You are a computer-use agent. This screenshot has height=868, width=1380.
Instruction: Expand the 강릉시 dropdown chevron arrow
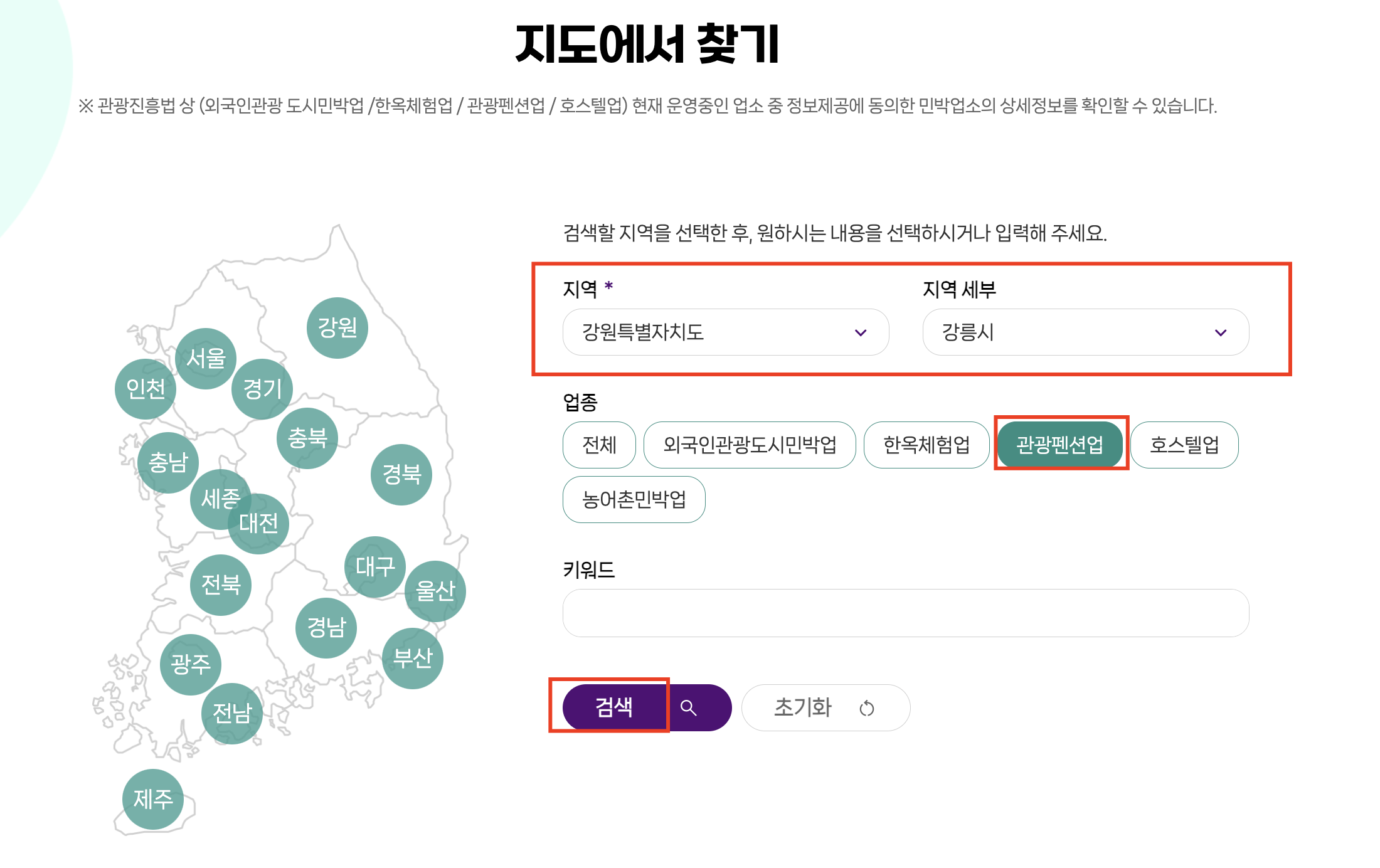(x=1220, y=332)
